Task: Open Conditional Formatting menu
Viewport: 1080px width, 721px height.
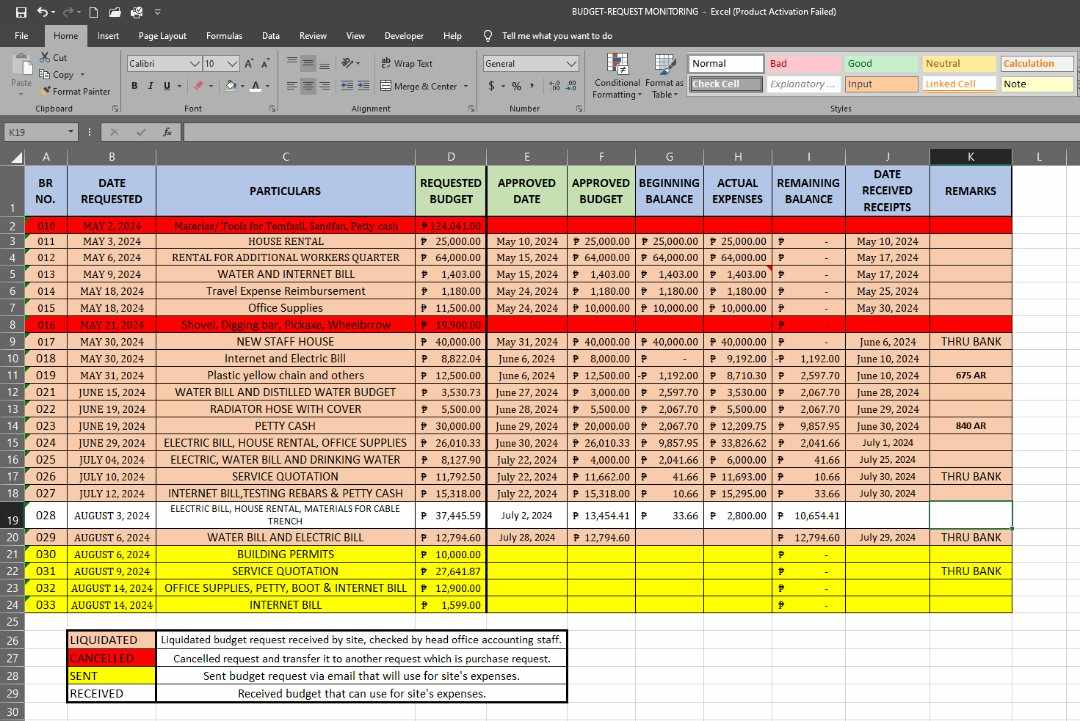Action: (617, 76)
